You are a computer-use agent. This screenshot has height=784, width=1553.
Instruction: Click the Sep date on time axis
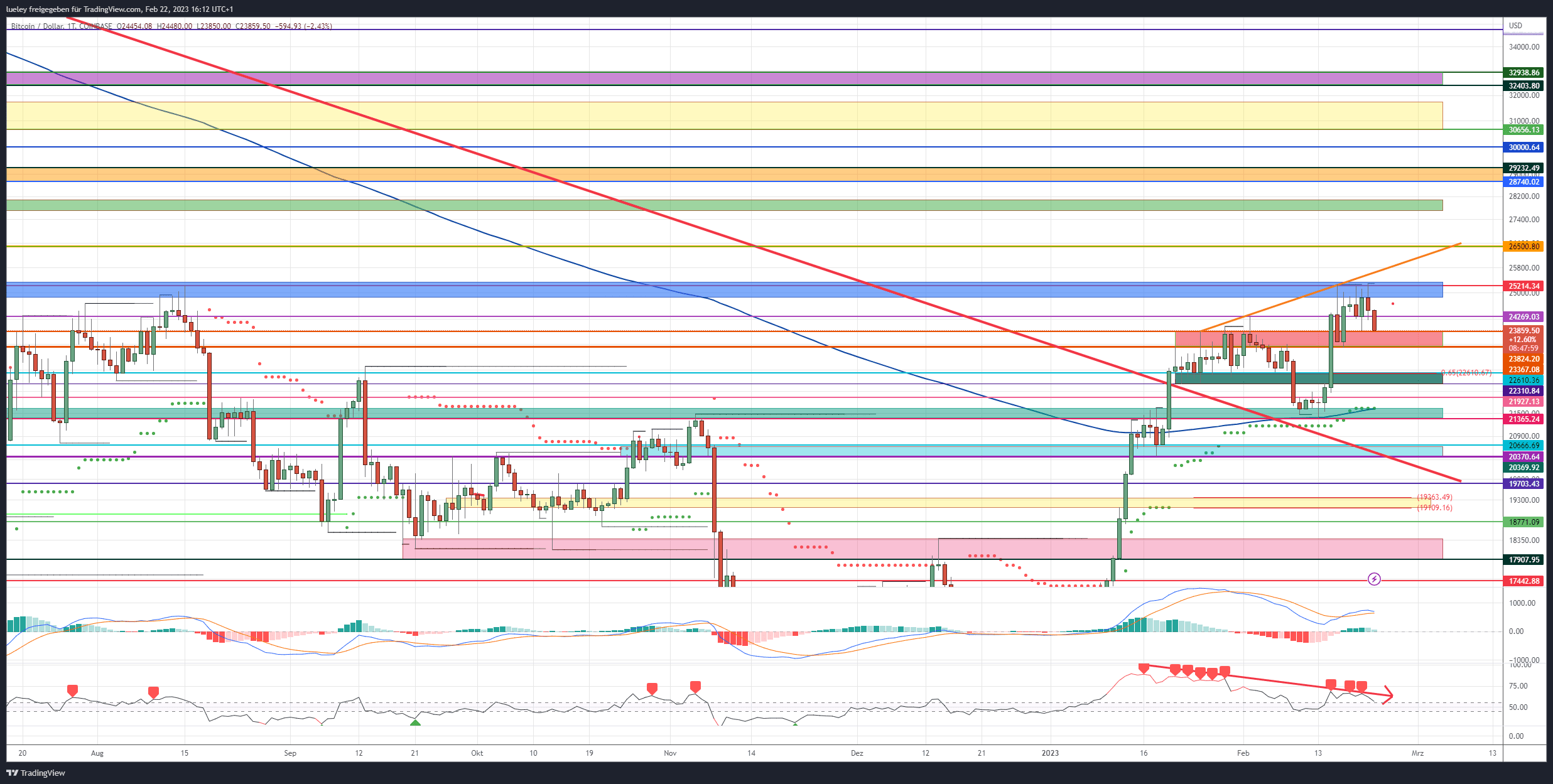coord(289,753)
